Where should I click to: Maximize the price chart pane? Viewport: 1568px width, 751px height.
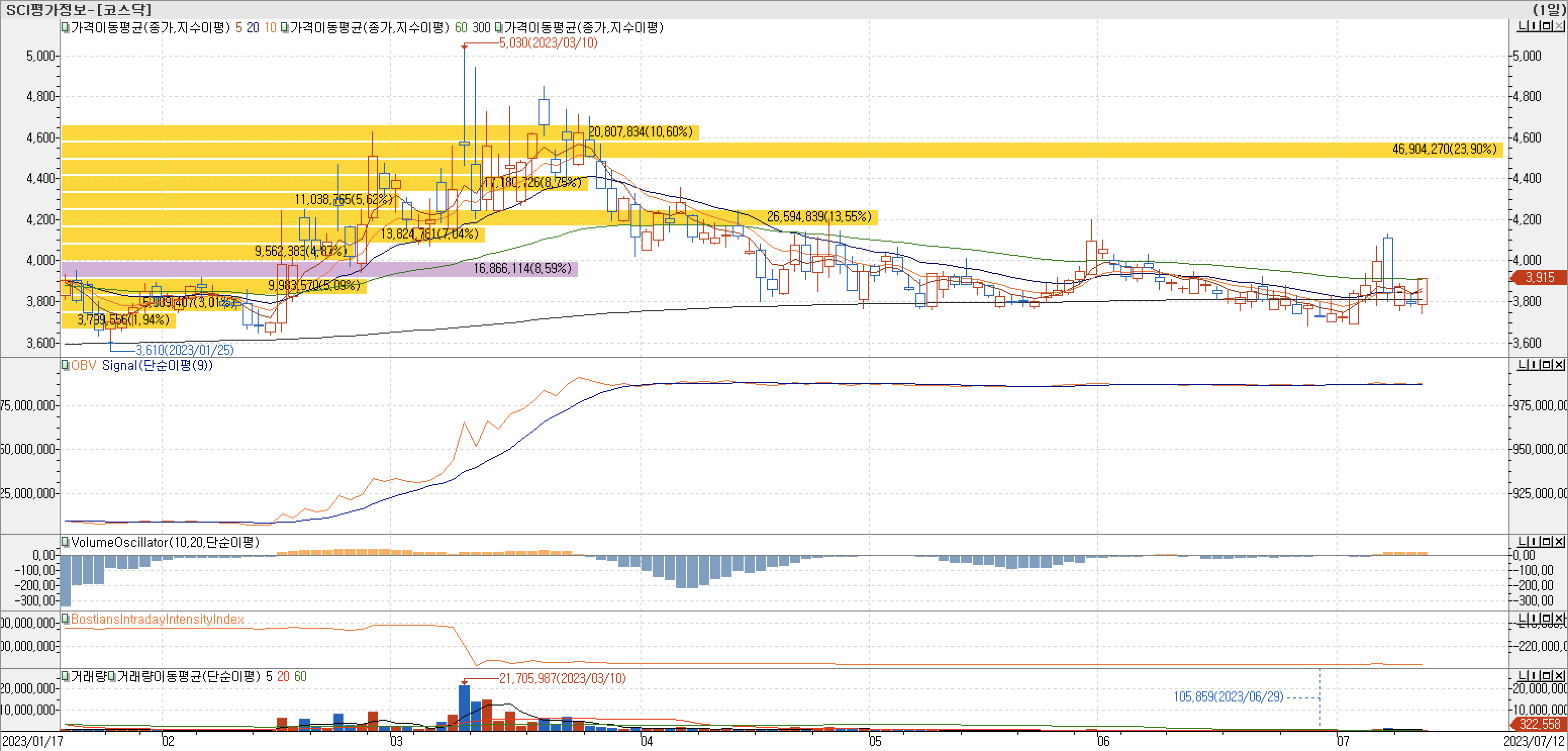click(x=1547, y=26)
